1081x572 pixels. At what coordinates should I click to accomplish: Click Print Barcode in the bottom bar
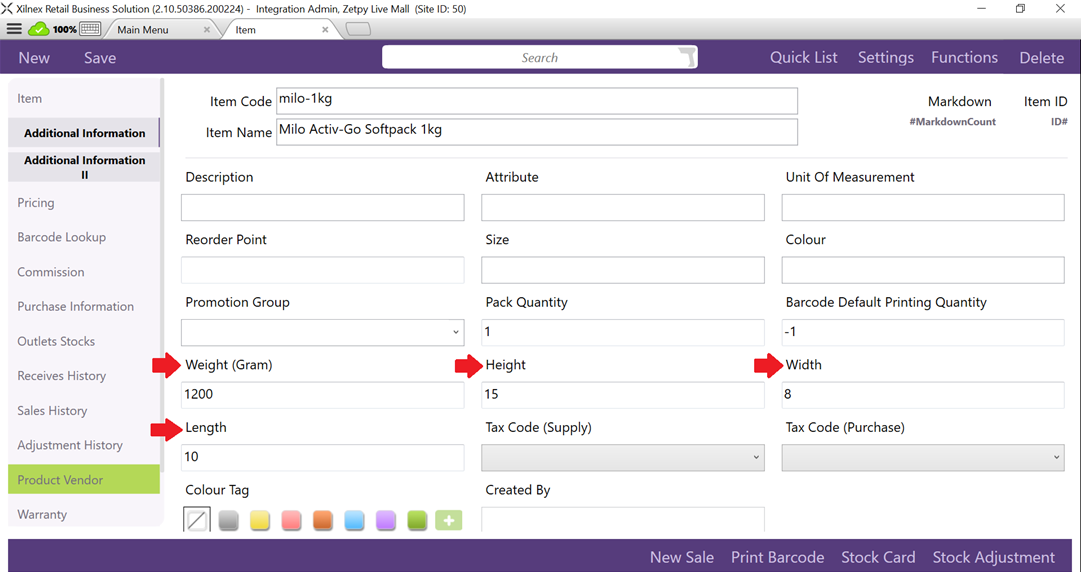[x=777, y=557]
